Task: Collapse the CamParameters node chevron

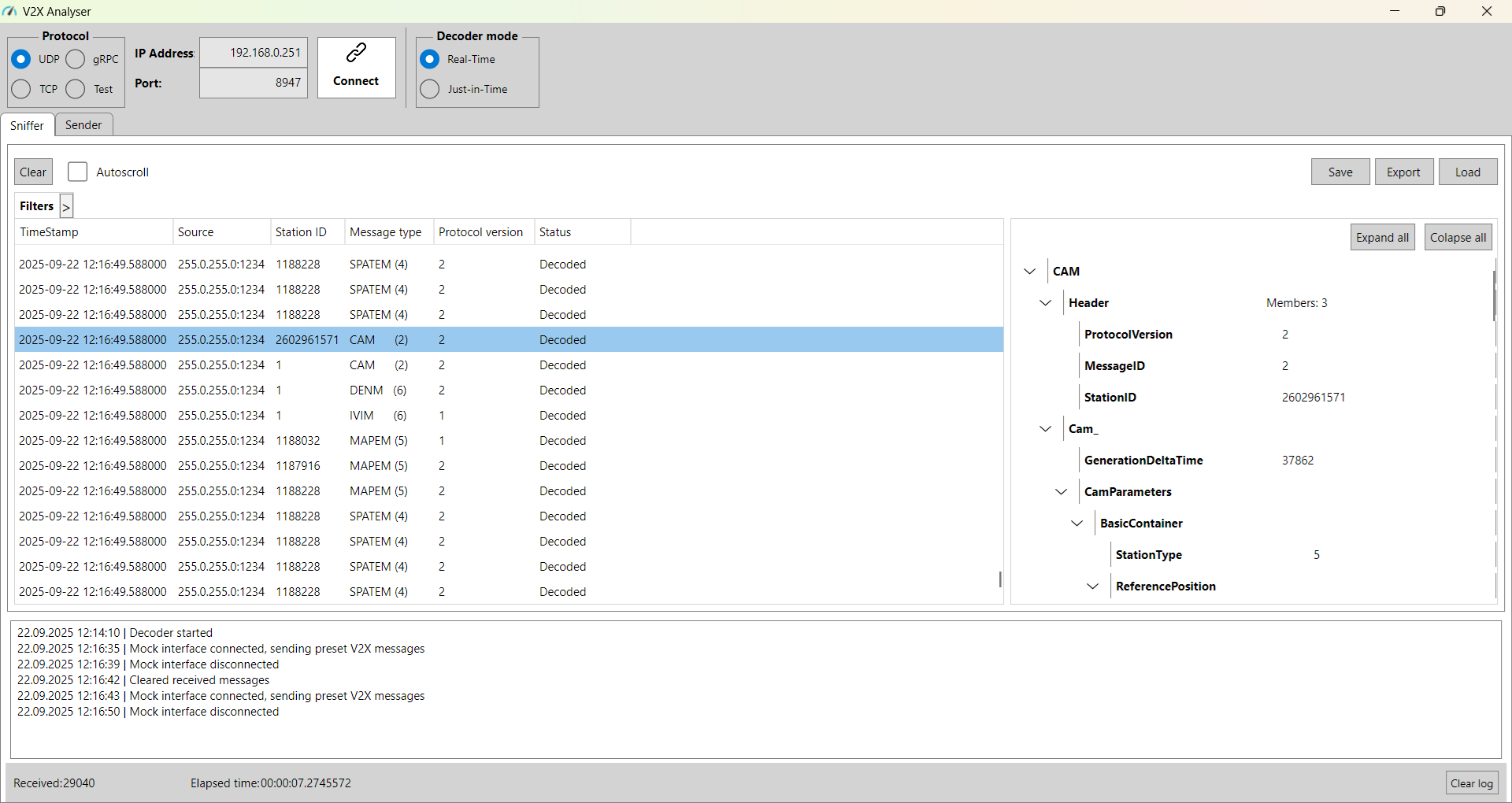Action: tap(1061, 492)
